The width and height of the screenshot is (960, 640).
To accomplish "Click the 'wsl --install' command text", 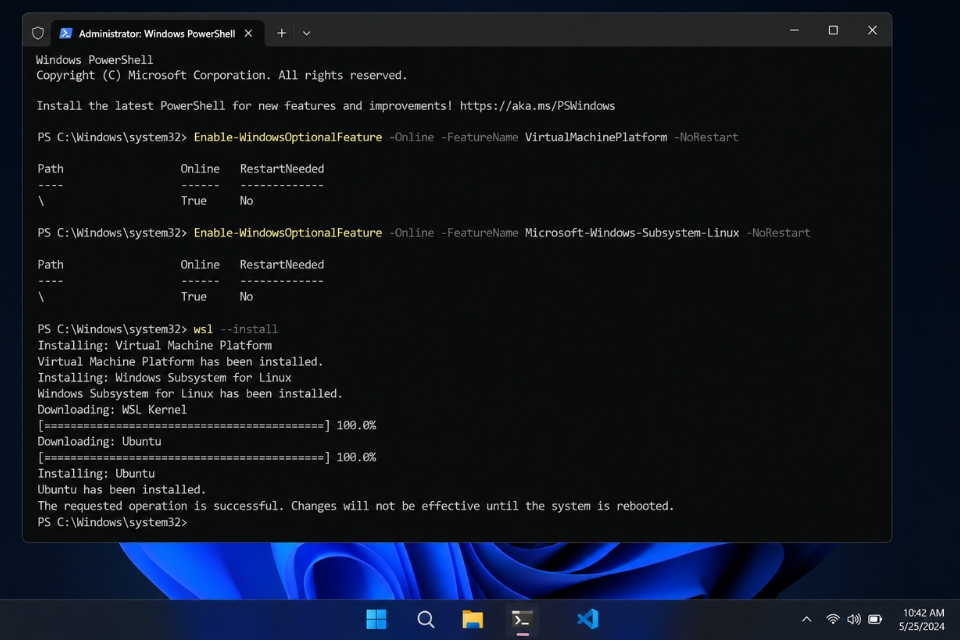I will point(236,329).
